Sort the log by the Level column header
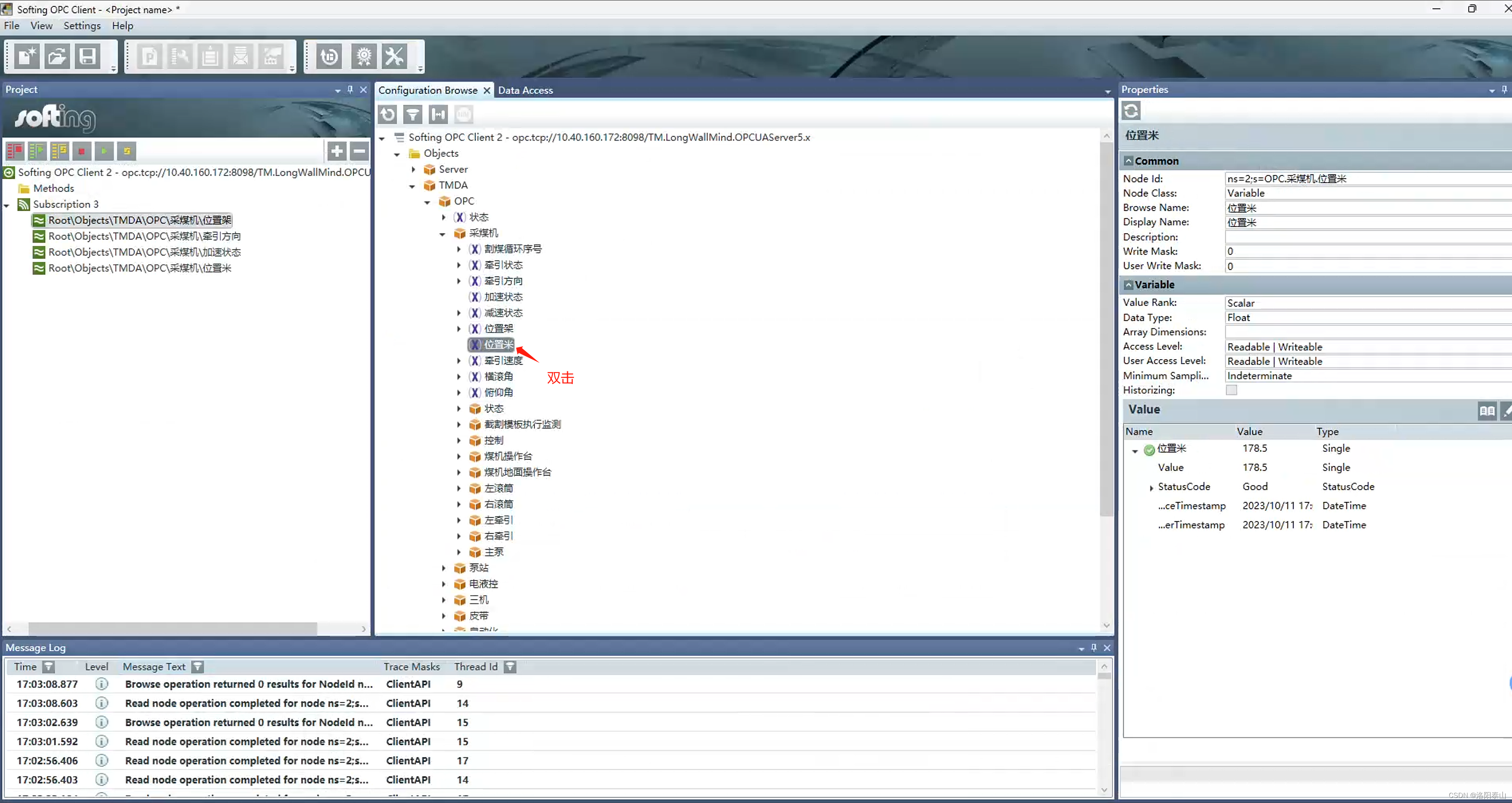The height and width of the screenshot is (803, 1512). tap(96, 666)
